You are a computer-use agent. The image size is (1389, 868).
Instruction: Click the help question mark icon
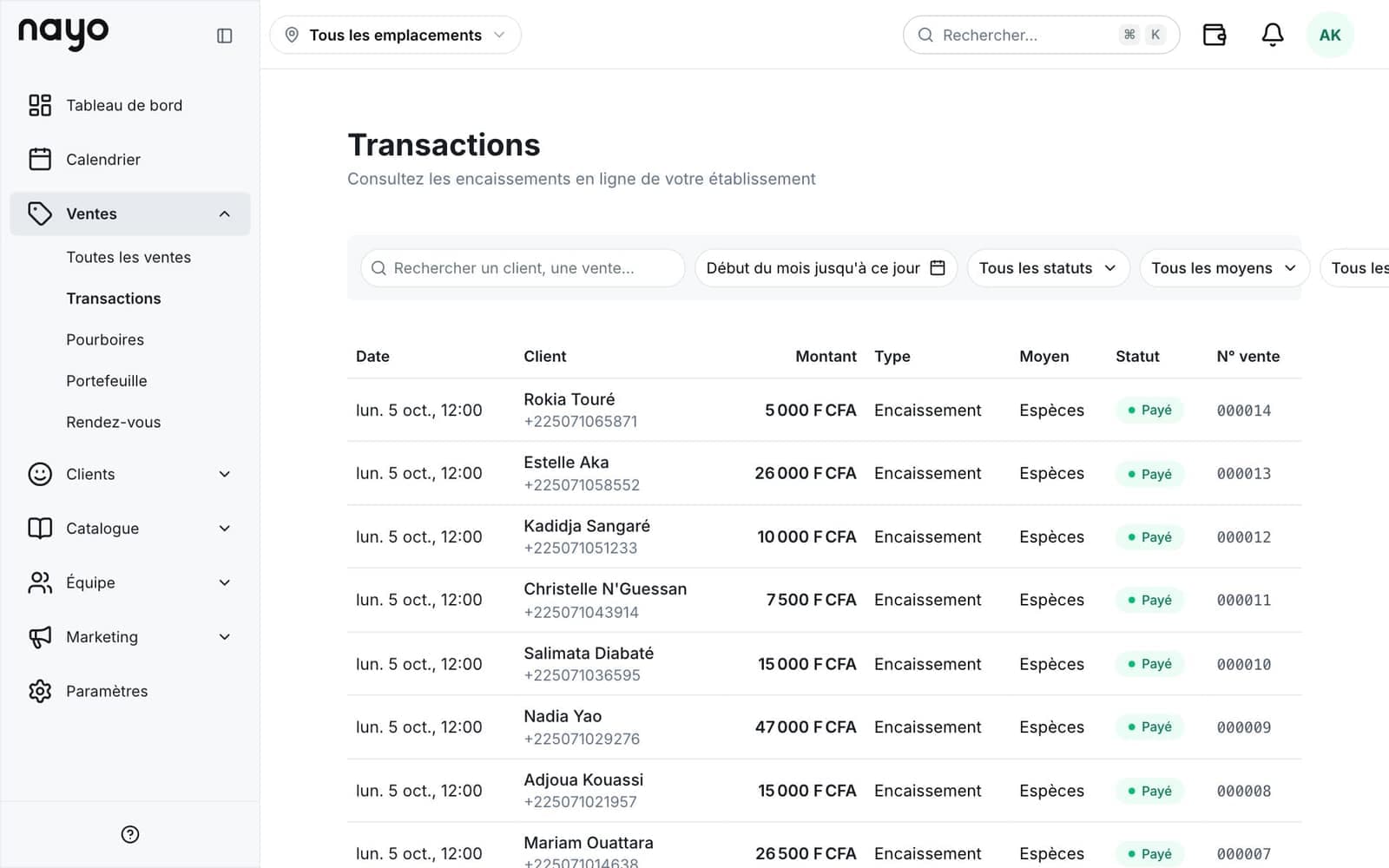[x=130, y=834]
